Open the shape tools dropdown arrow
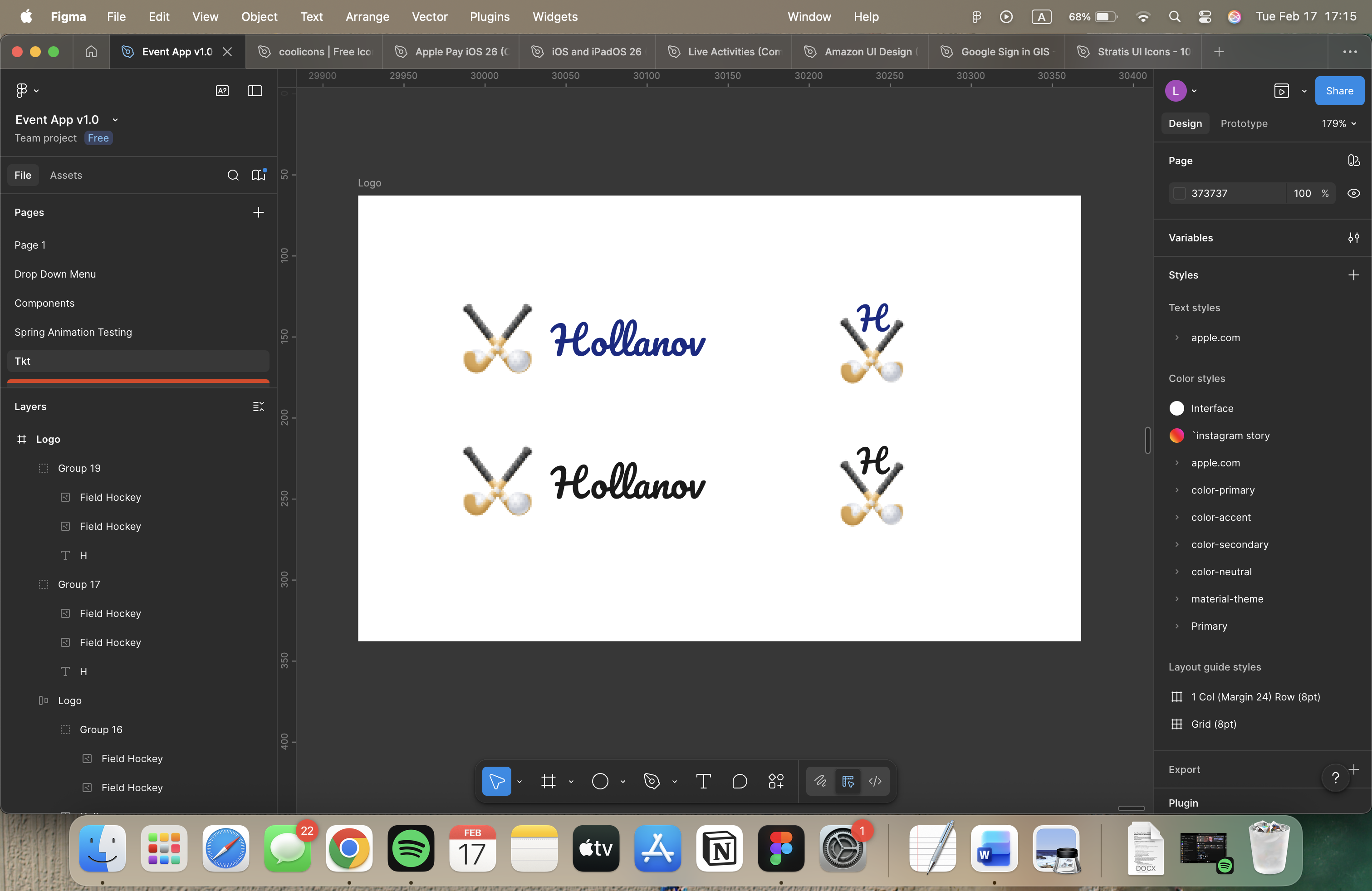 [x=622, y=782]
